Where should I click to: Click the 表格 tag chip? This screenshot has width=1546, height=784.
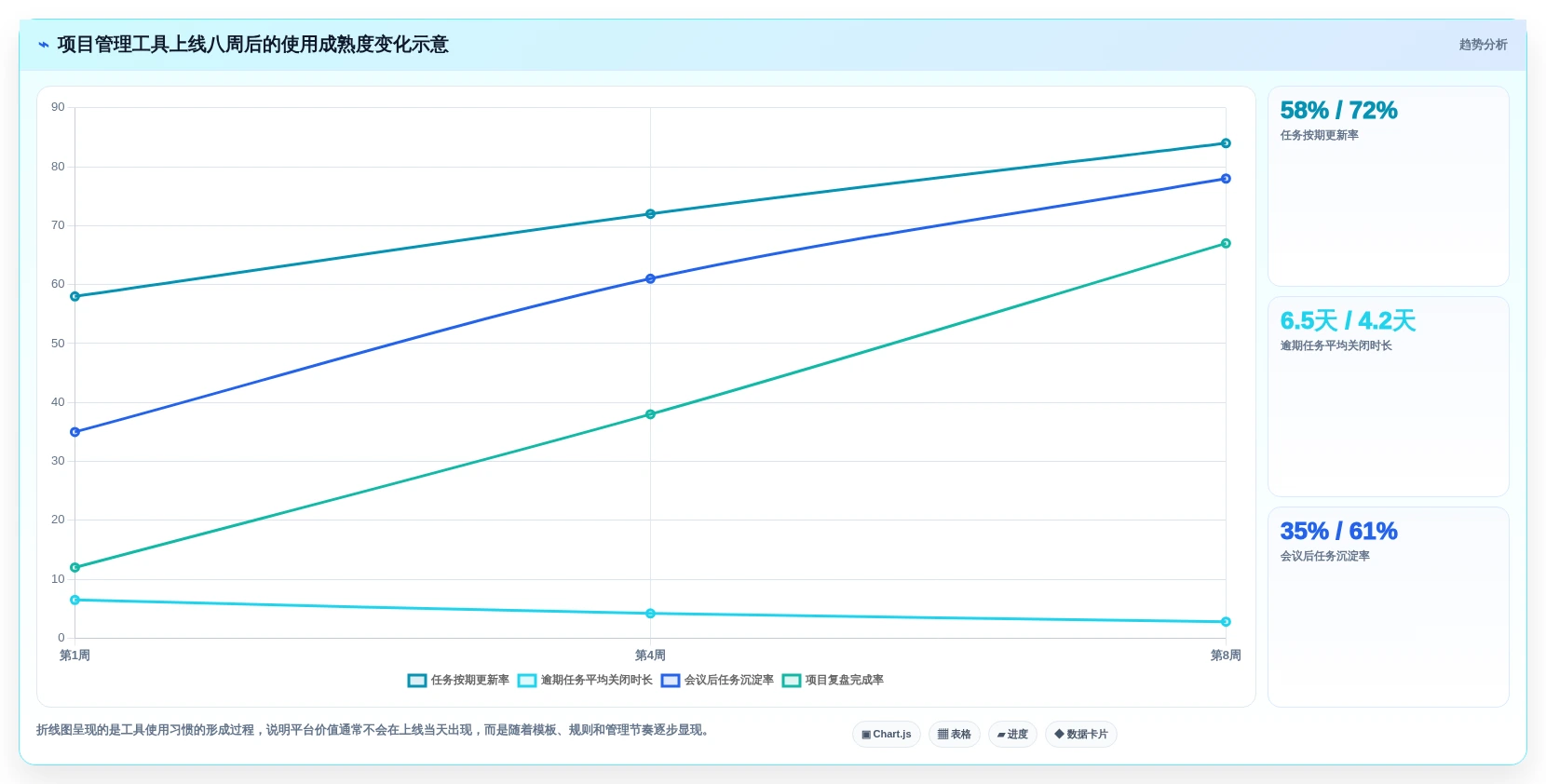coord(955,735)
